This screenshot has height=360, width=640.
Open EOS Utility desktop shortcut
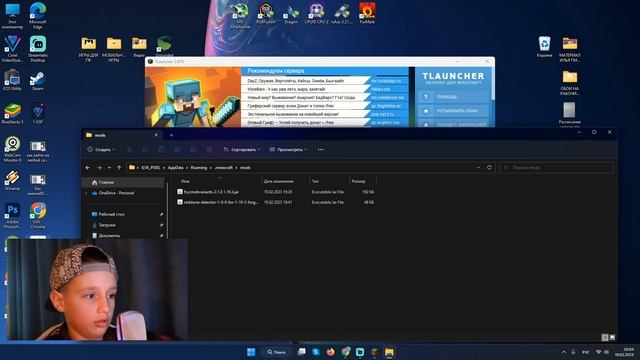[x=12, y=80]
